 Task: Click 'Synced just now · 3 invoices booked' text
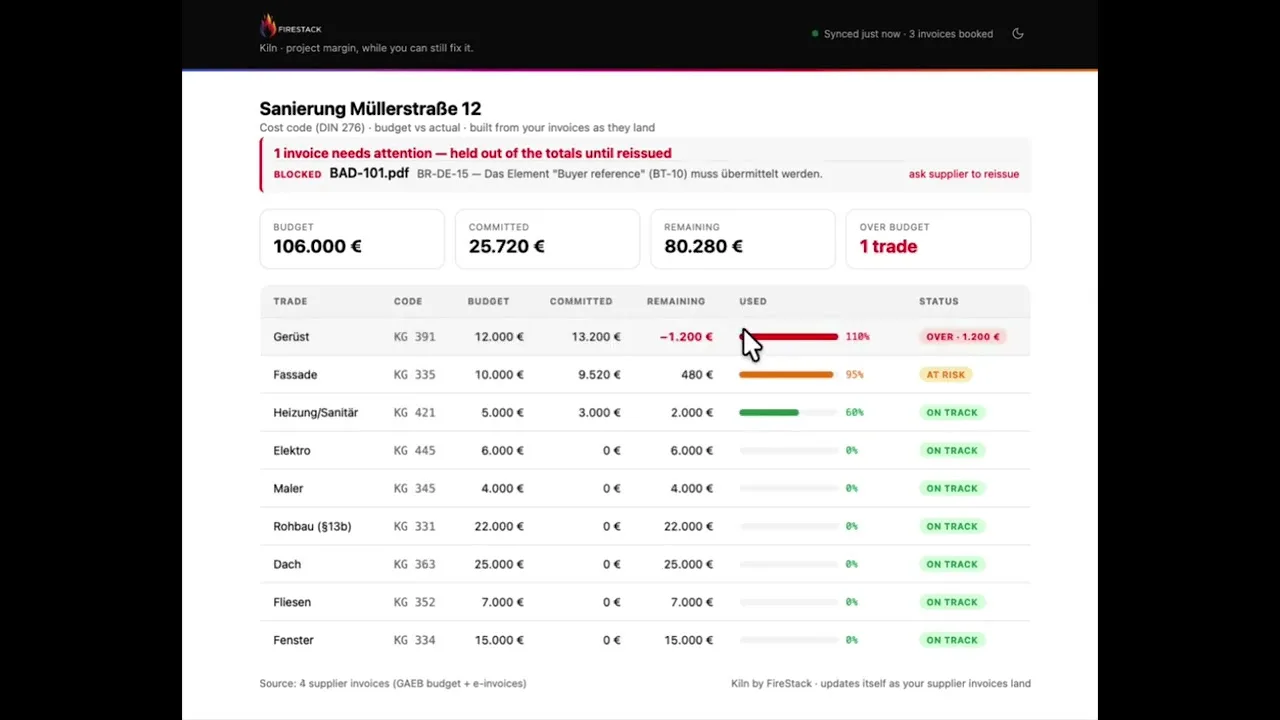[x=908, y=34]
